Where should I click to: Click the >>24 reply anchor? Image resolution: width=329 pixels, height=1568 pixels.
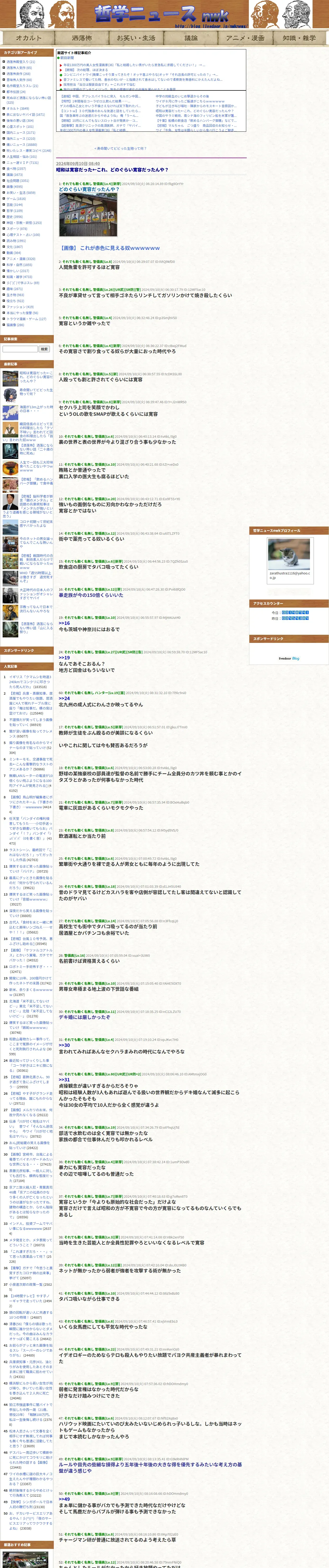click(x=64, y=698)
